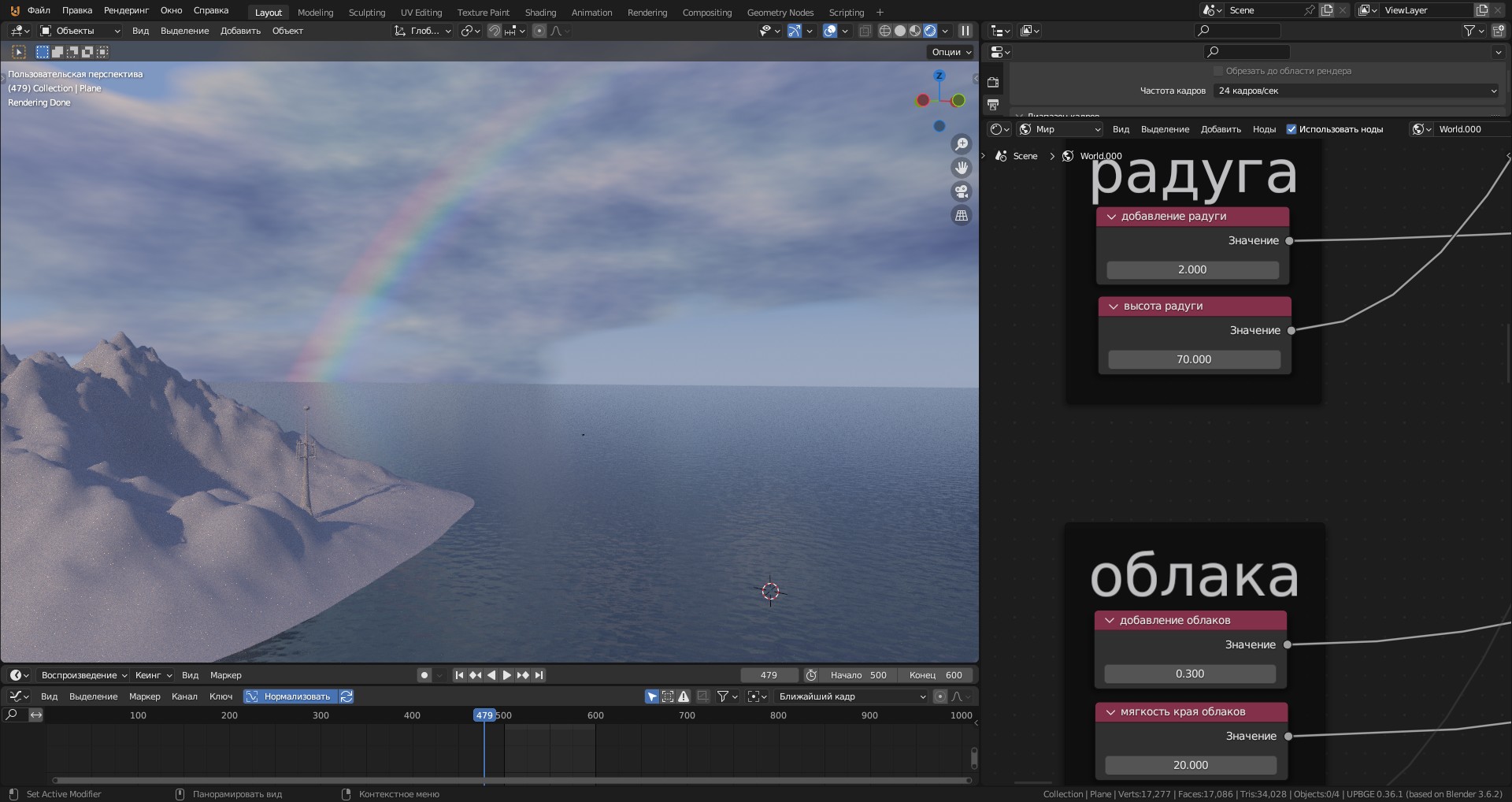Open the File menu
1512x802 pixels.
[x=39, y=10]
